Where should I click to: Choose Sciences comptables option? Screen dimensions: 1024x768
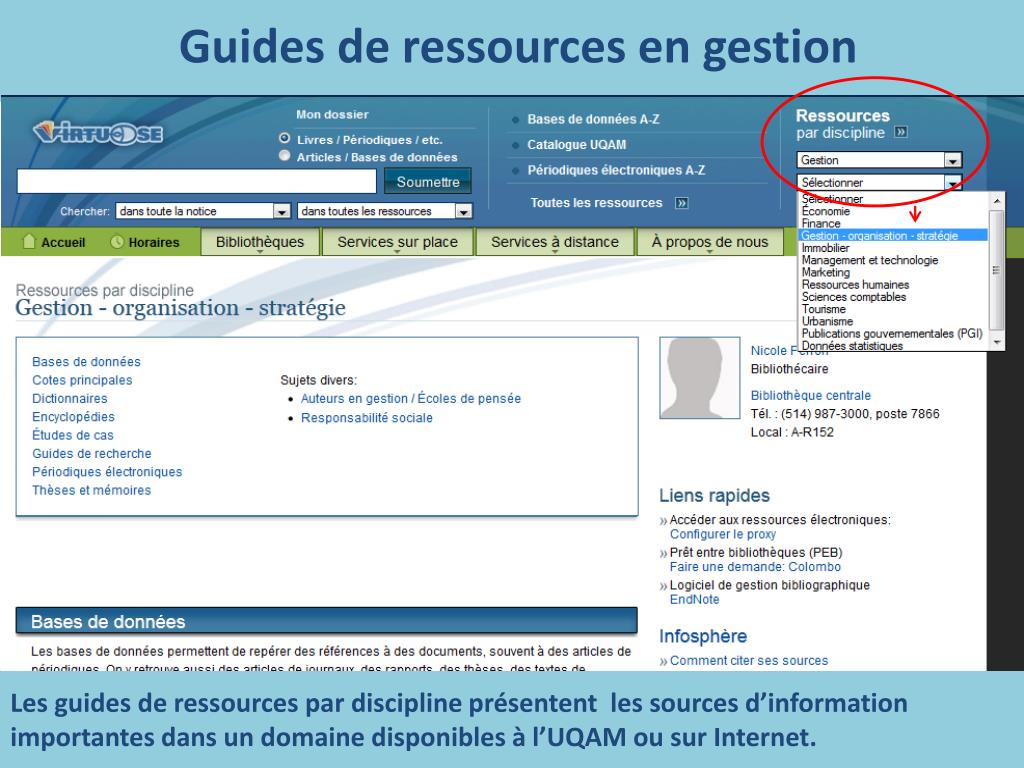click(854, 297)
